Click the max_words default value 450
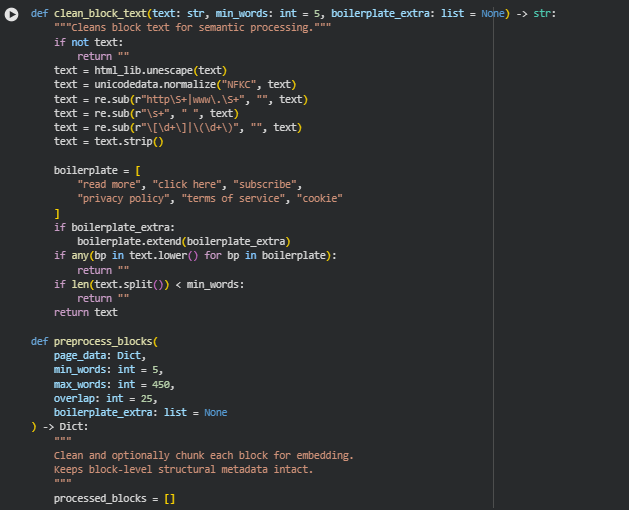Viewport: 629px width, 510px height. click(159, 384)
